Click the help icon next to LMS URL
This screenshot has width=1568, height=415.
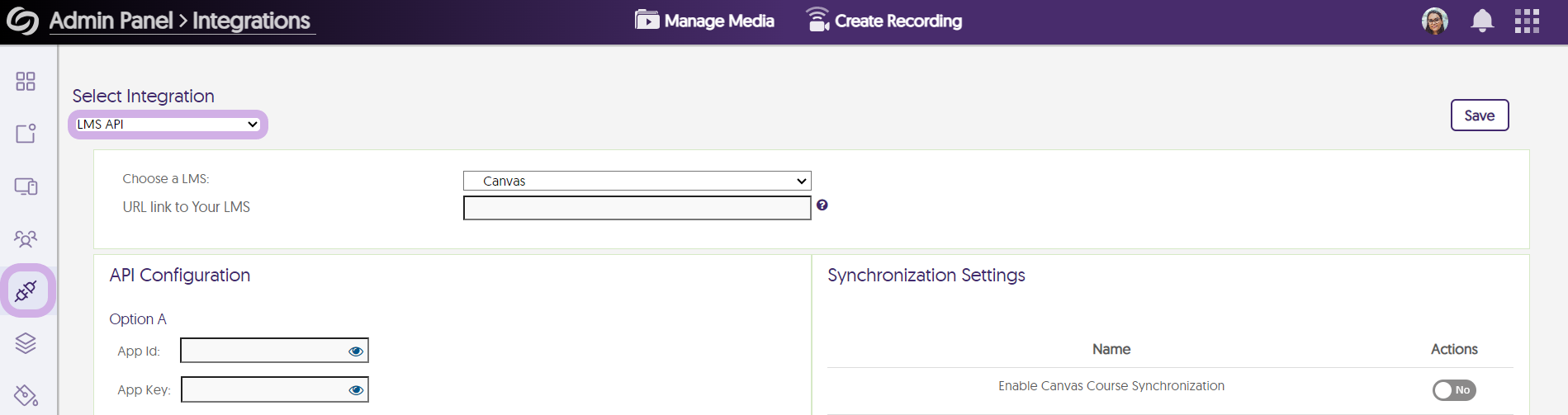(x=822, y=205)
